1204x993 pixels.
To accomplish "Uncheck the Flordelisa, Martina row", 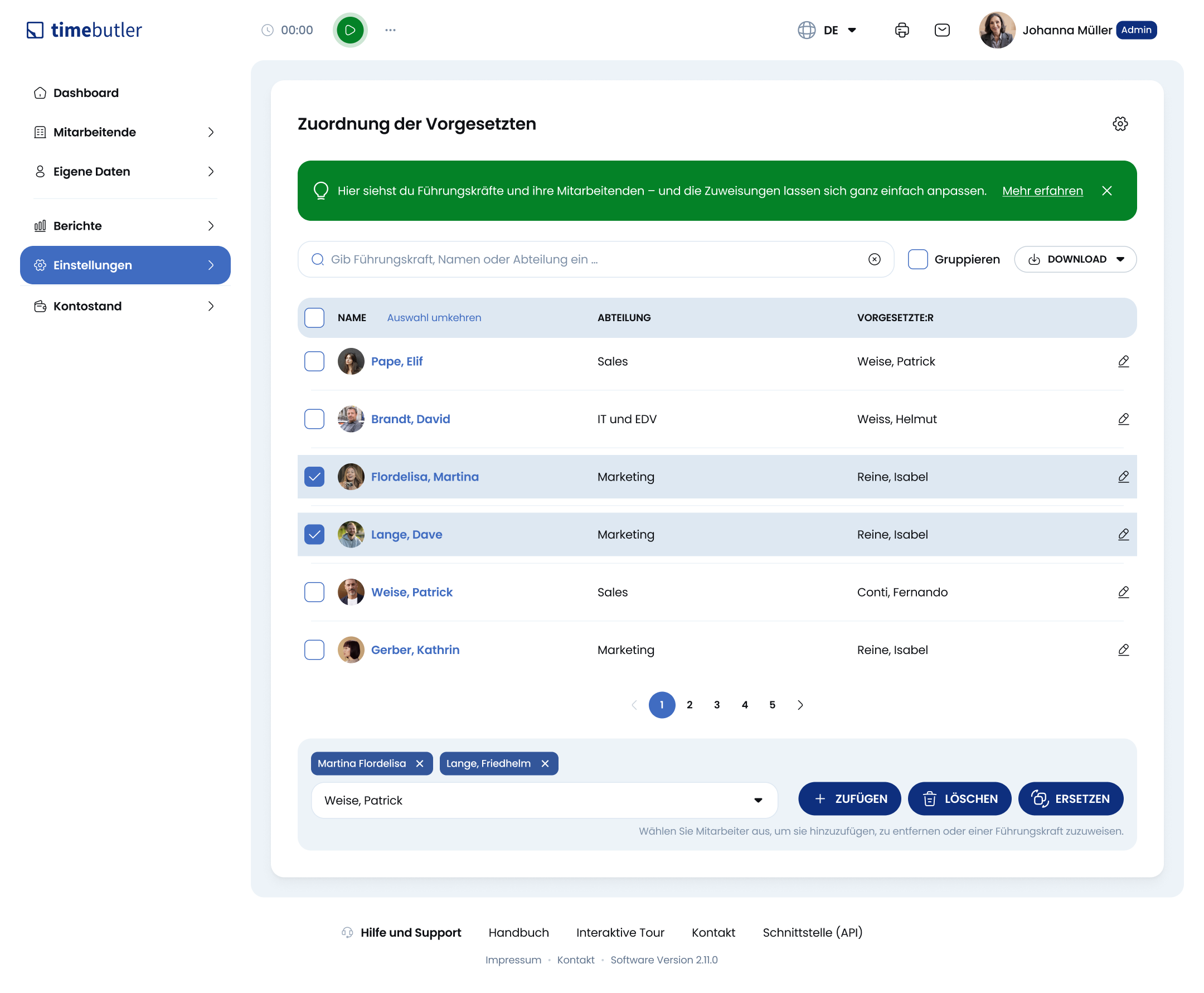I will tap(314, 477).
